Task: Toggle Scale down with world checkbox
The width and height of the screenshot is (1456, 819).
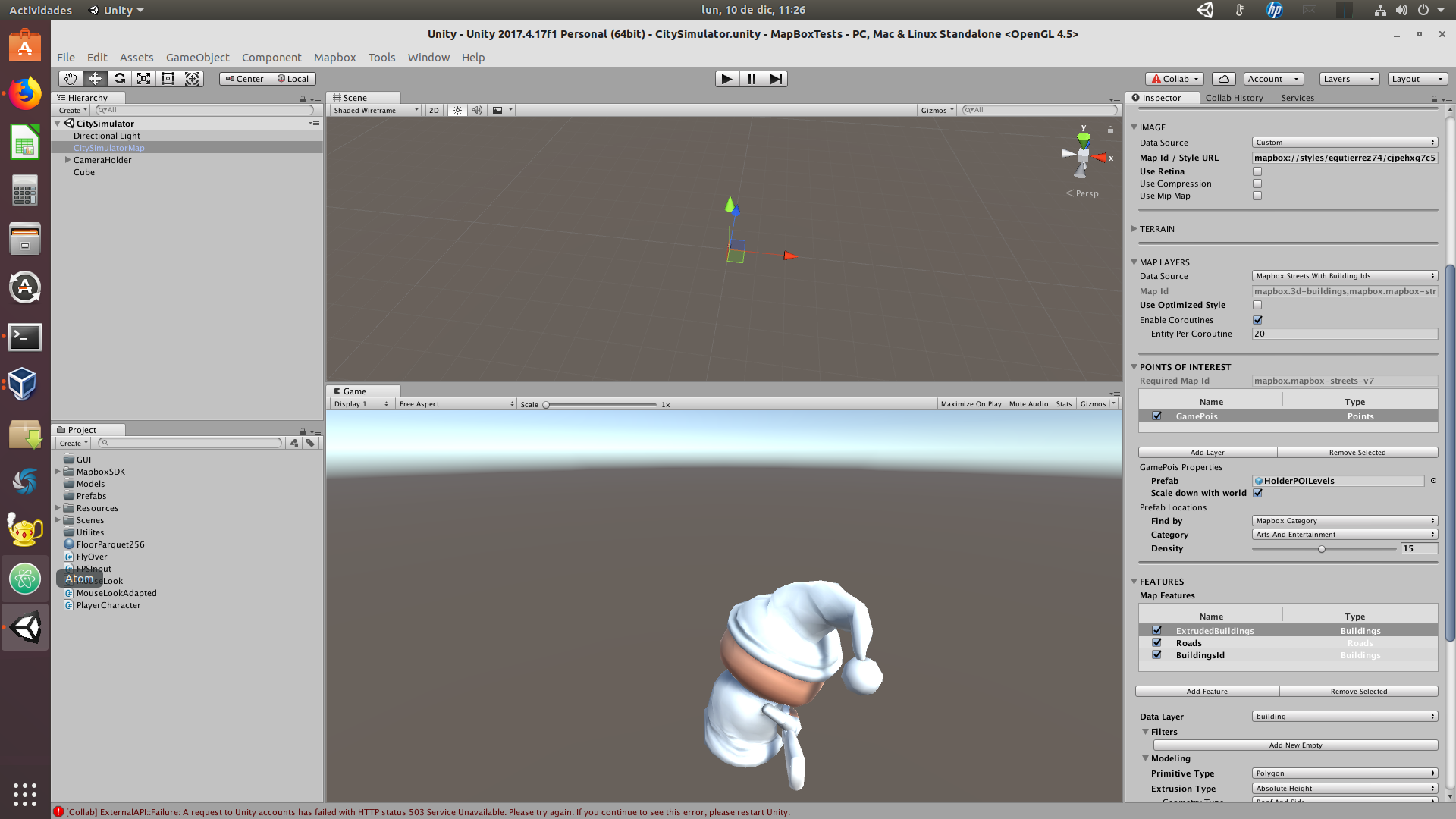Action: (1257, 493)
